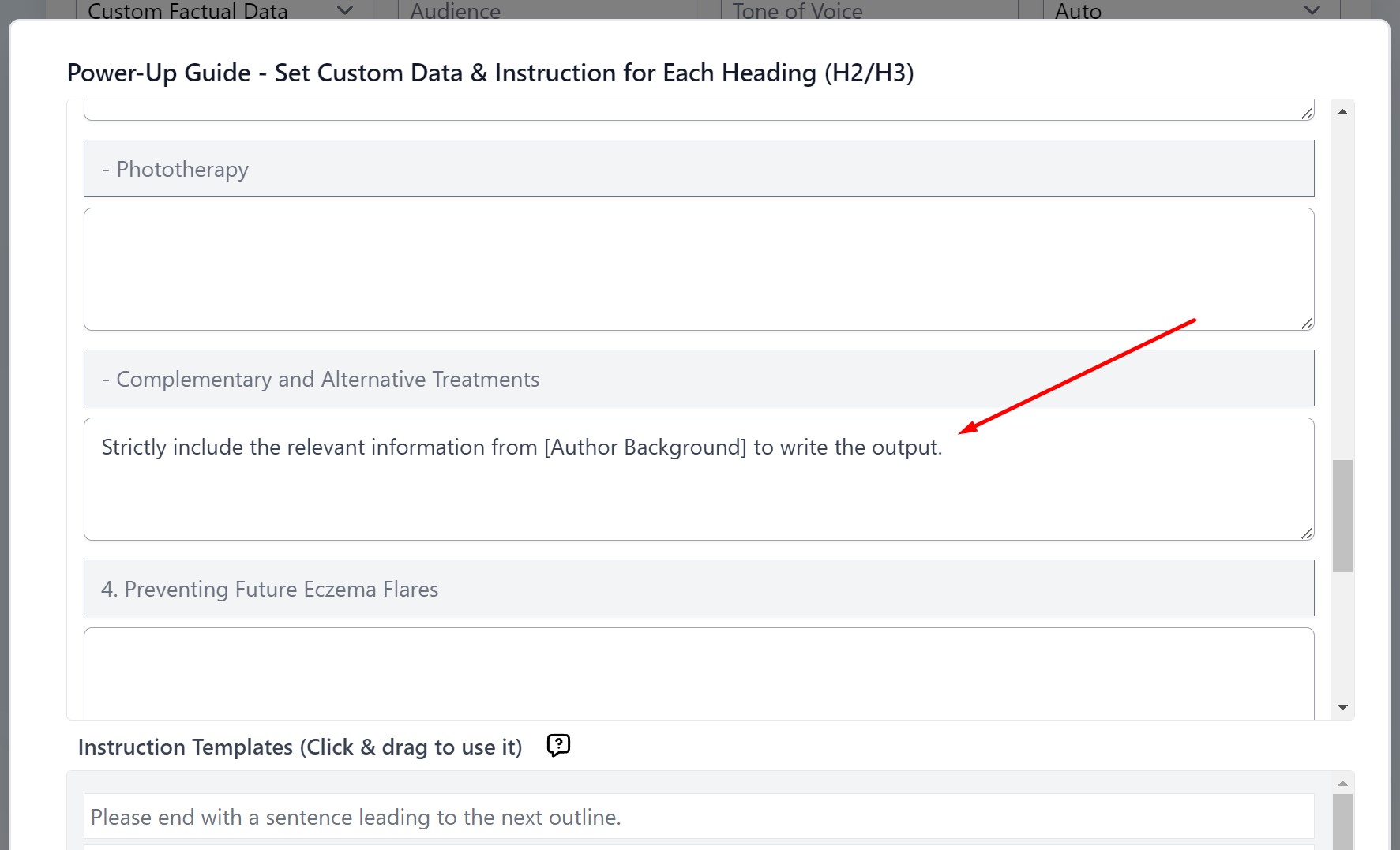Screen dimensions: 1400x850
Task: Click the empty instruction box under Phototherapy
Action: click(699, 269)
